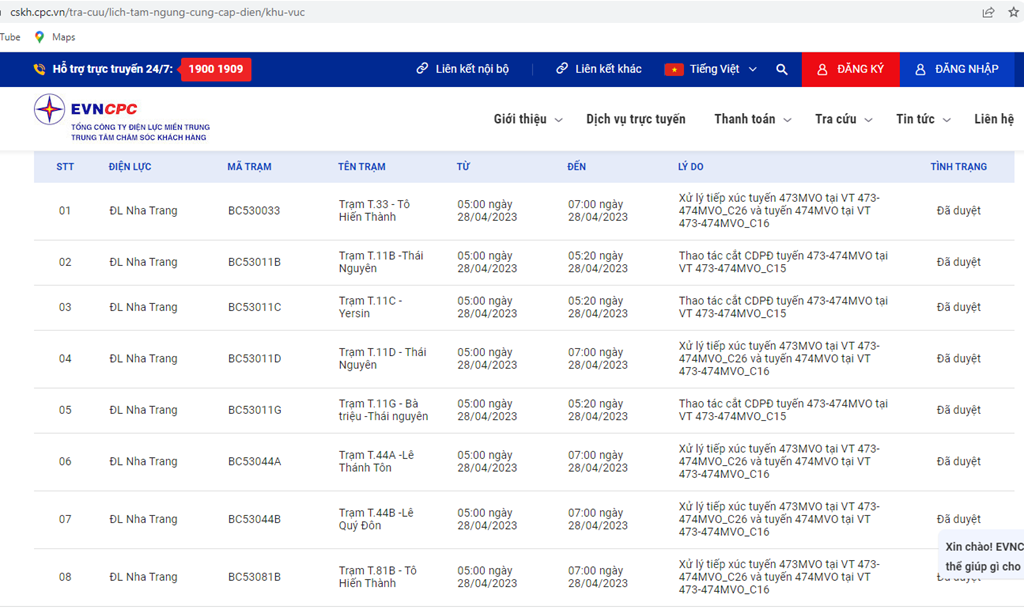The image size is (1024, 610).
Task: Open the Dịch vụ trực tuyến menu
Action: (636, 119)
